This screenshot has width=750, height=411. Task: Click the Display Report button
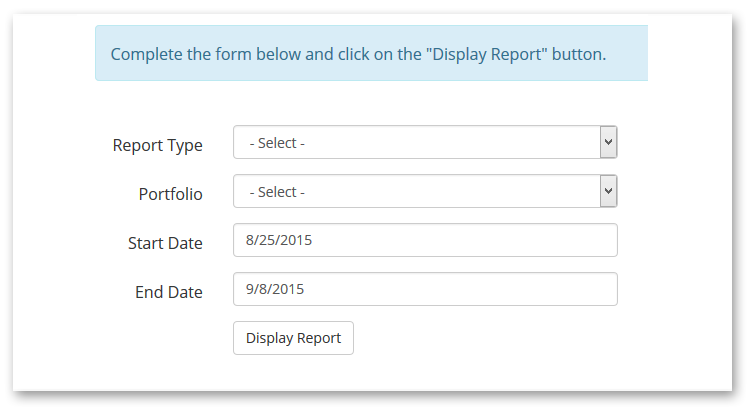click(x=293, y=338)
